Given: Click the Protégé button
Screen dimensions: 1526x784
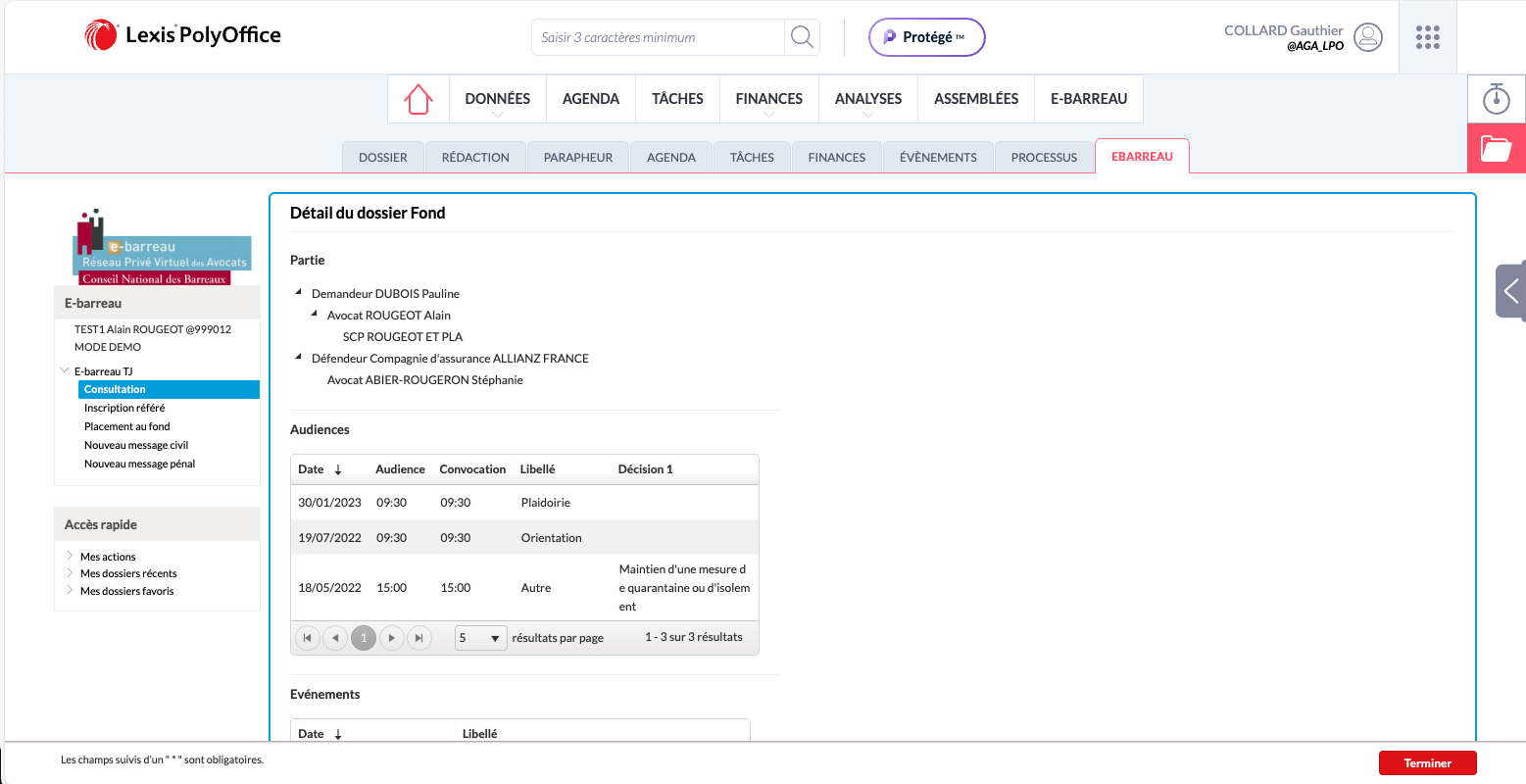Looking at the screenshot, I should 926,37.
